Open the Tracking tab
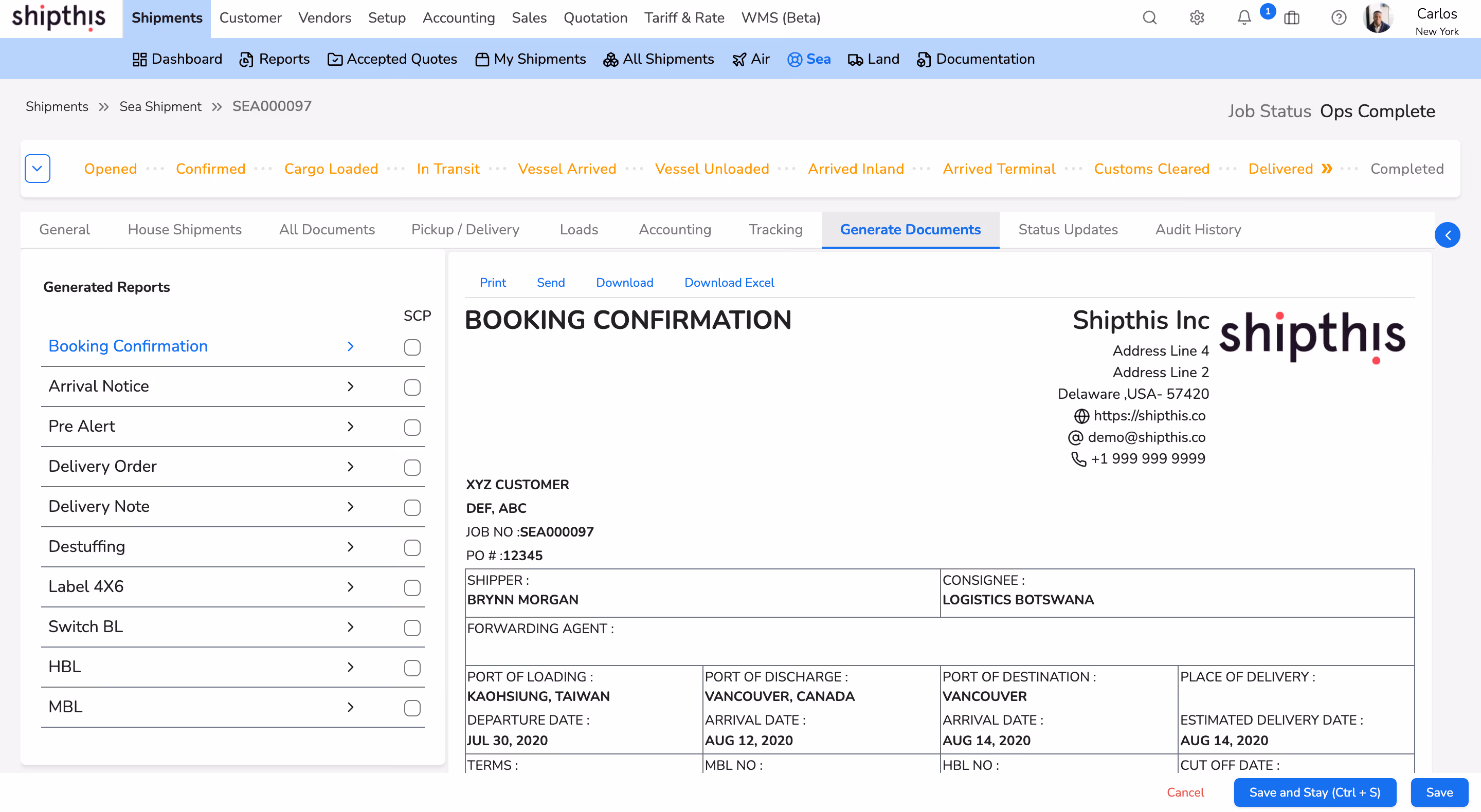The width and height of the screenshot is (1481, 812). click(x=775, y=230)
